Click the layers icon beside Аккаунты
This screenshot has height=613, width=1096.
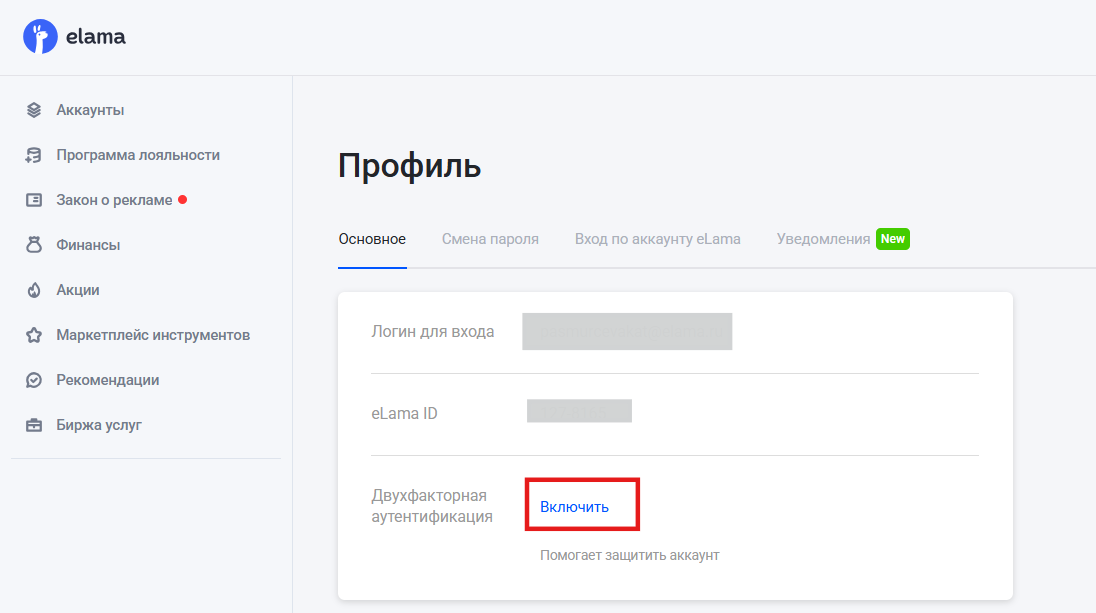pos(34,110)
